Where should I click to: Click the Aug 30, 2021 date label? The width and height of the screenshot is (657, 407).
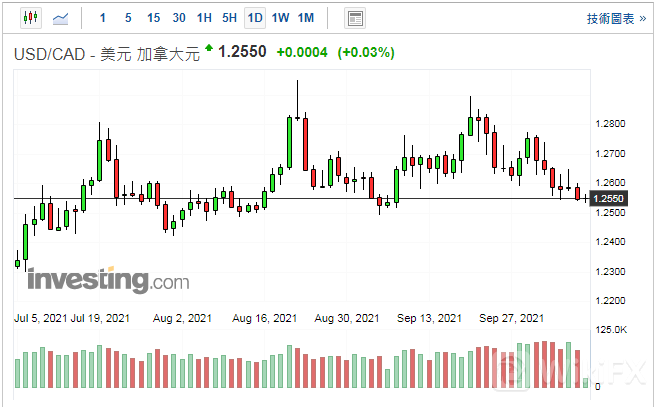pyautogui.click(x=347, y=319)
